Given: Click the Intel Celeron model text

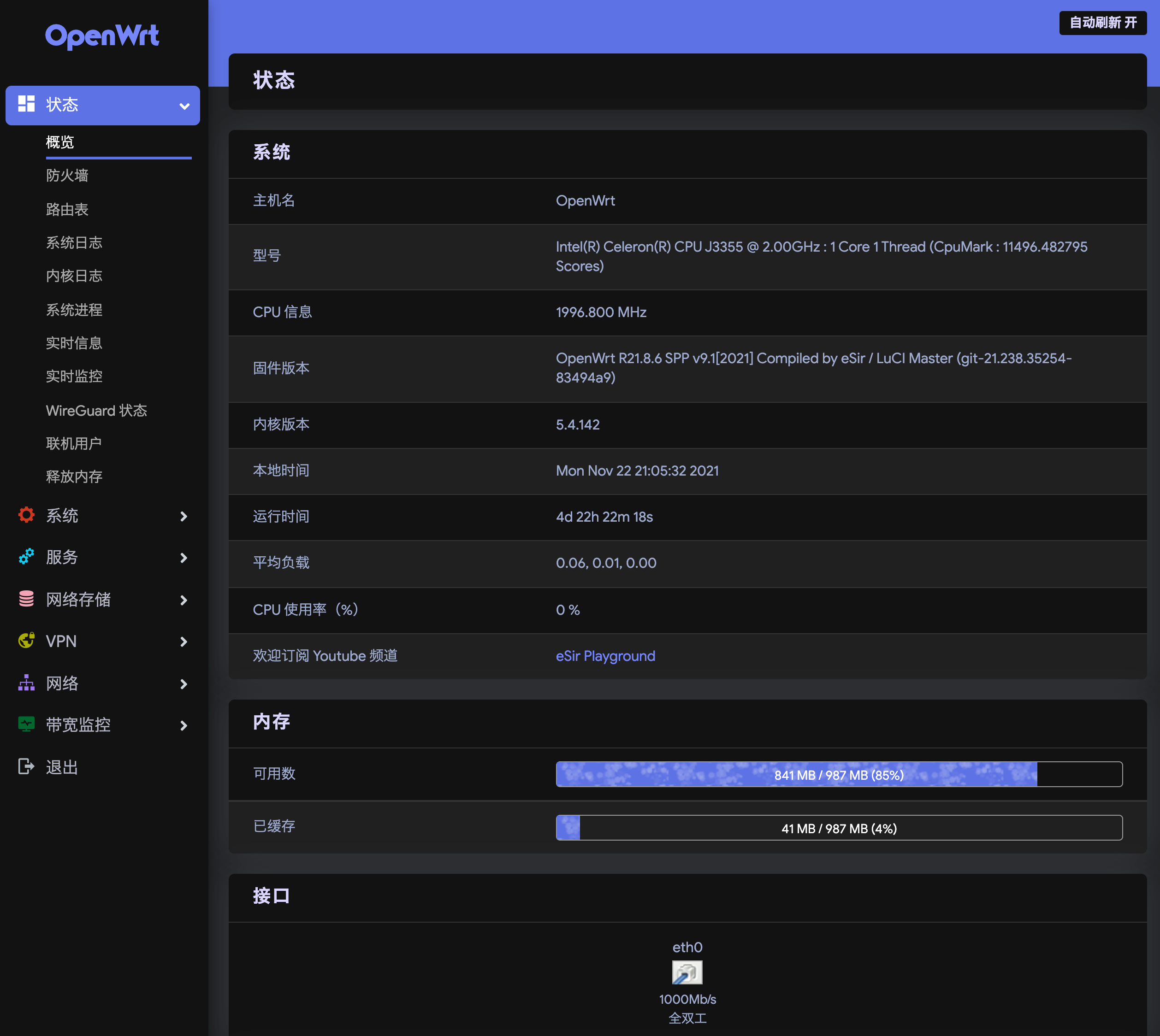Looking at the screenshot, I should point(821,257).
